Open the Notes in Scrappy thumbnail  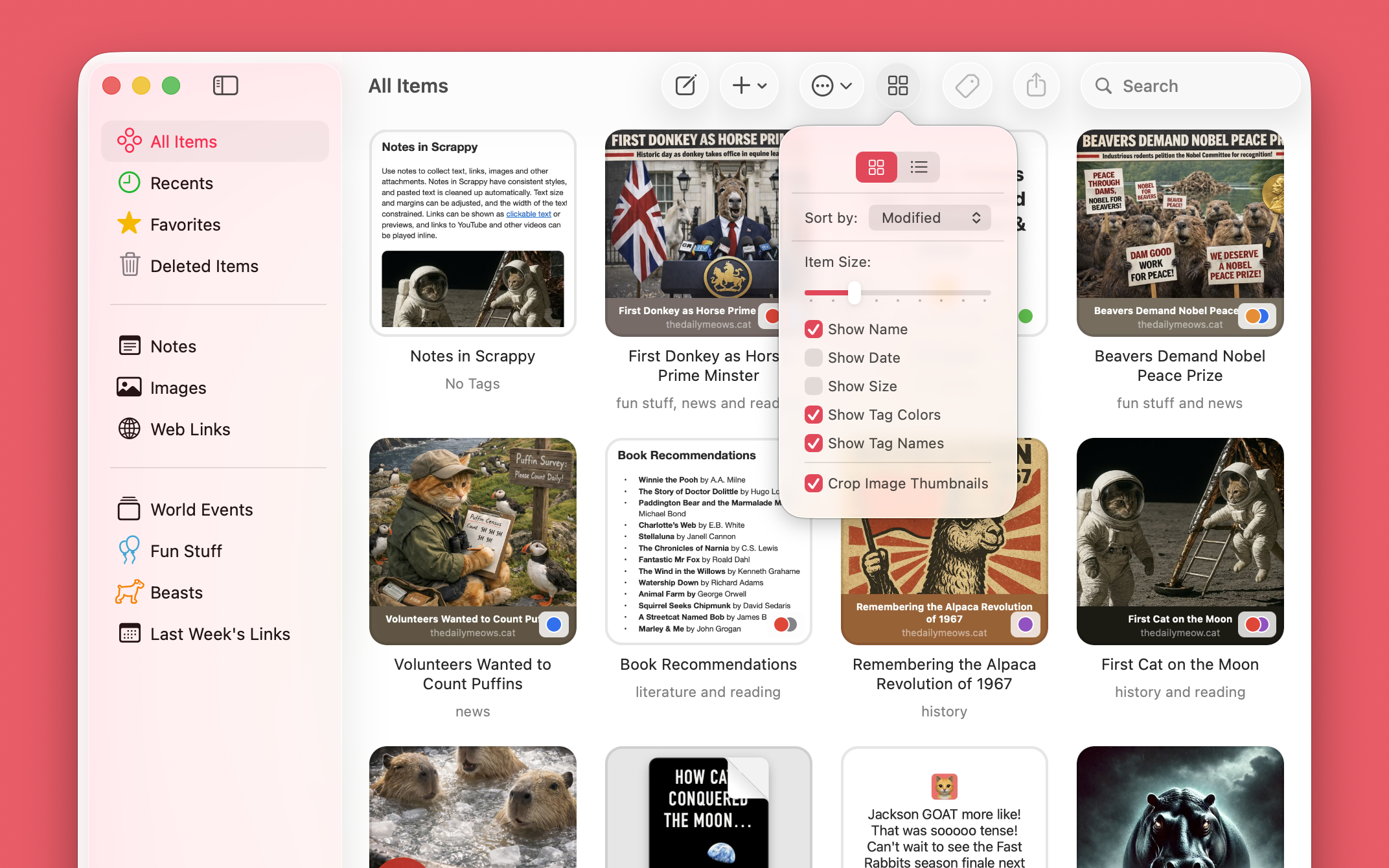pos(473,233)
